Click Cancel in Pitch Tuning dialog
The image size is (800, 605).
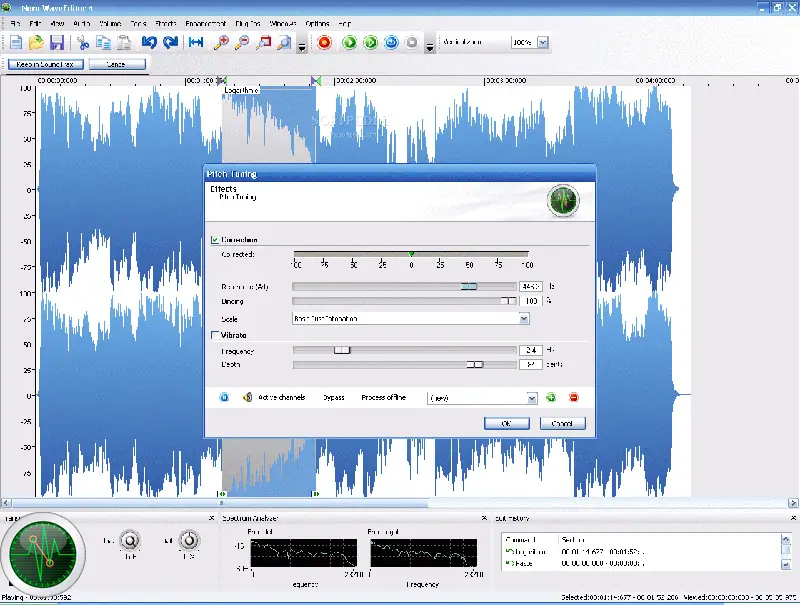[562, 424]
